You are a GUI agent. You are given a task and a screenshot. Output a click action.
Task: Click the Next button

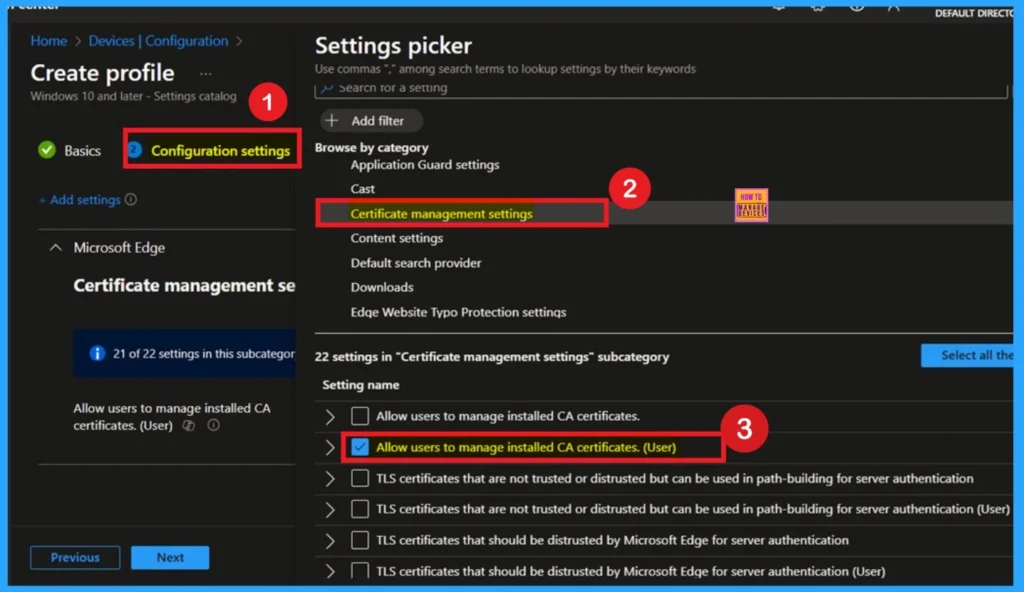(x=170, y=557)
